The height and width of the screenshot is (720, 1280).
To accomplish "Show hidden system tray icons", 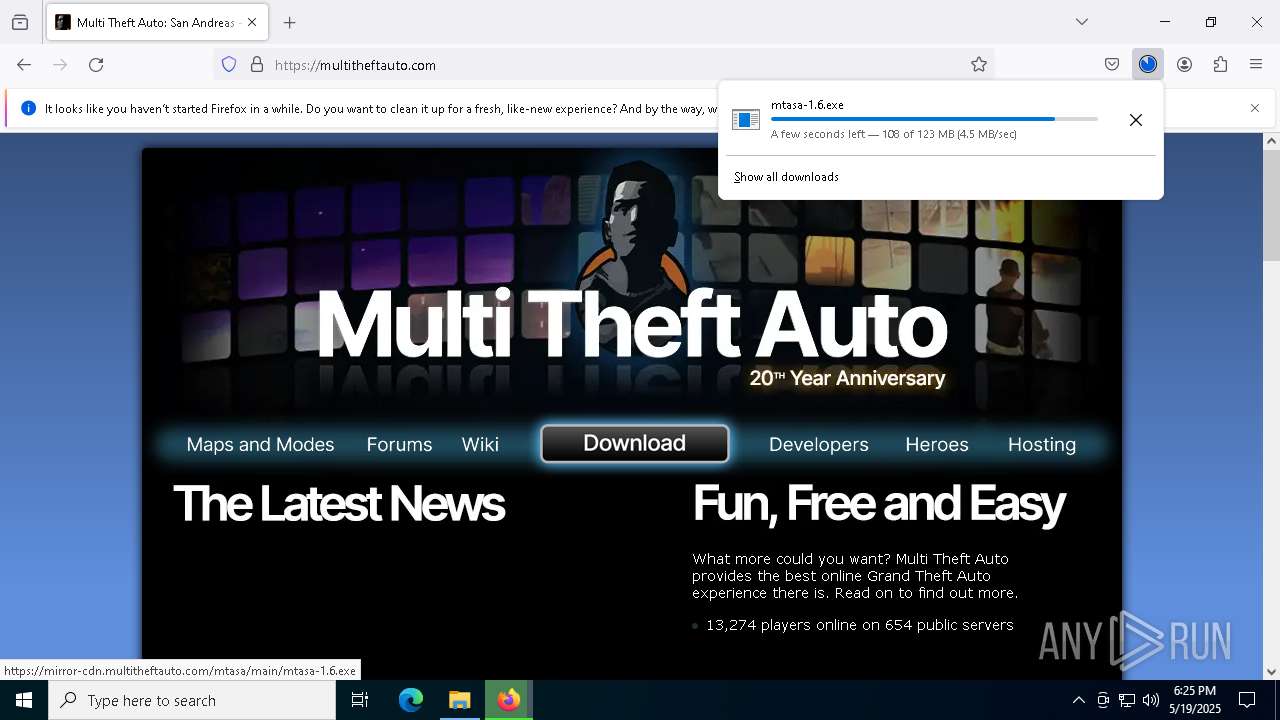I will [x=1078, y=700].
